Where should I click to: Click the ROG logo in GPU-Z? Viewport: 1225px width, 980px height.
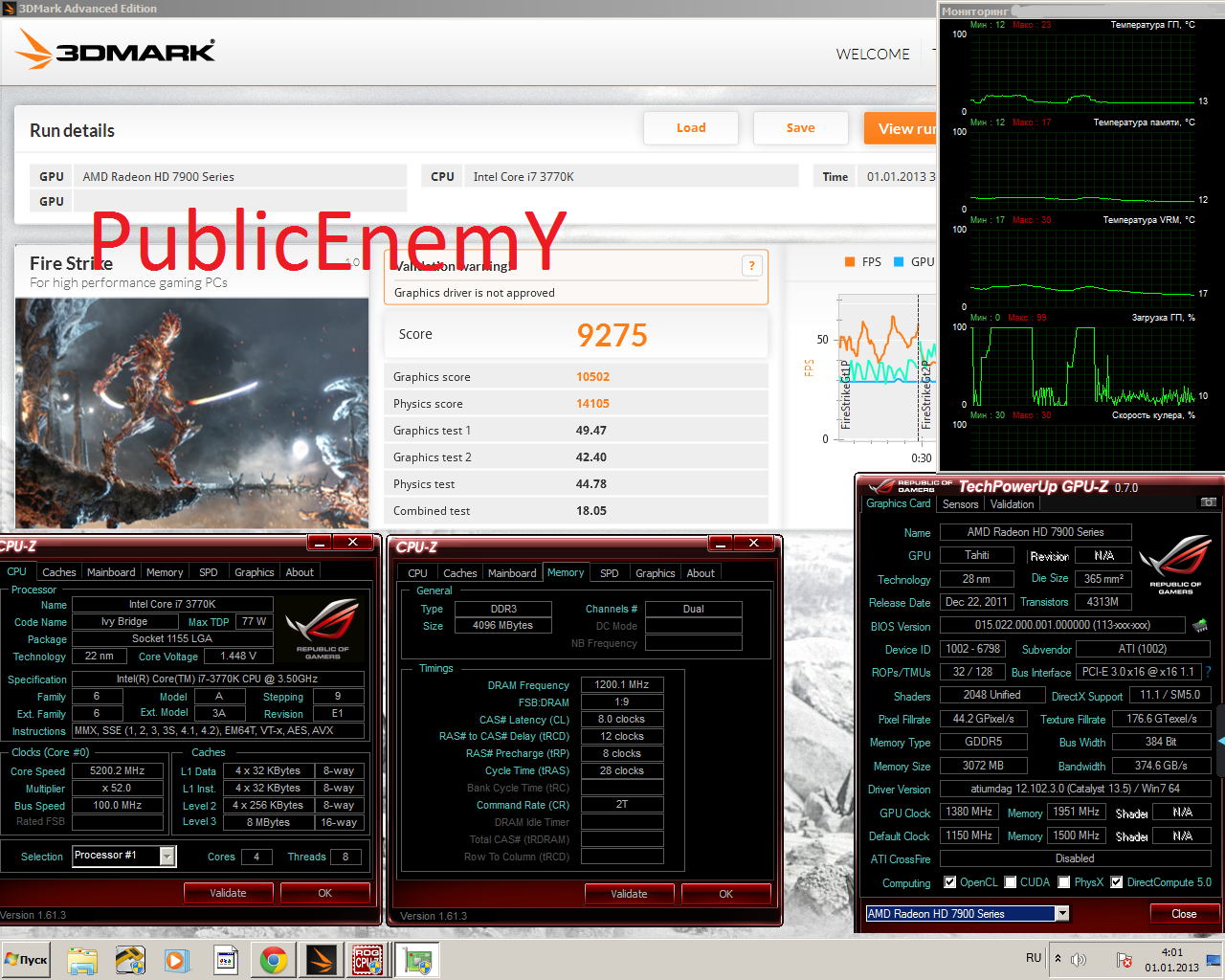1175,565
